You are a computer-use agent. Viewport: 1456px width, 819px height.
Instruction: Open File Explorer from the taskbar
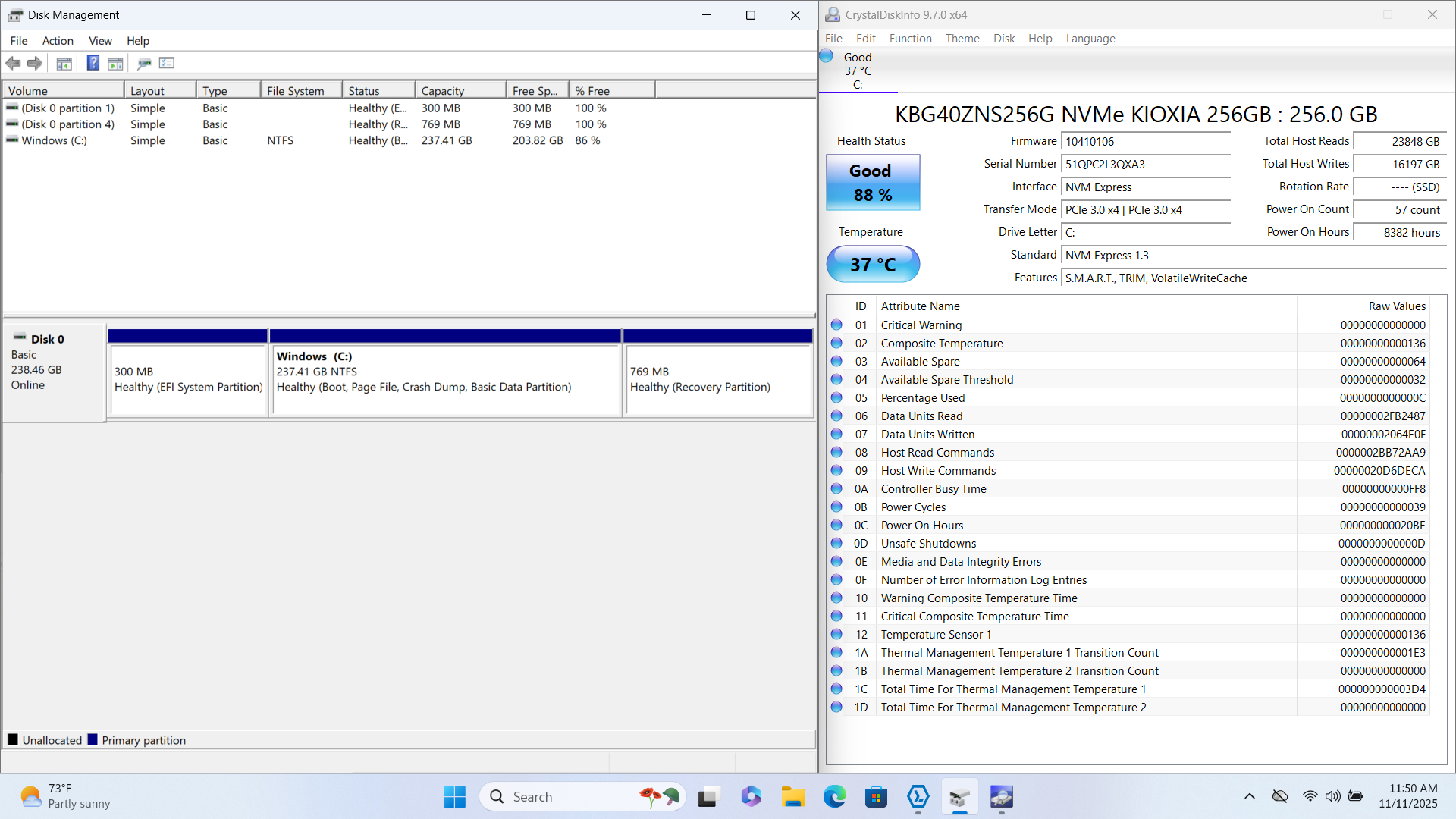(792, 796)
